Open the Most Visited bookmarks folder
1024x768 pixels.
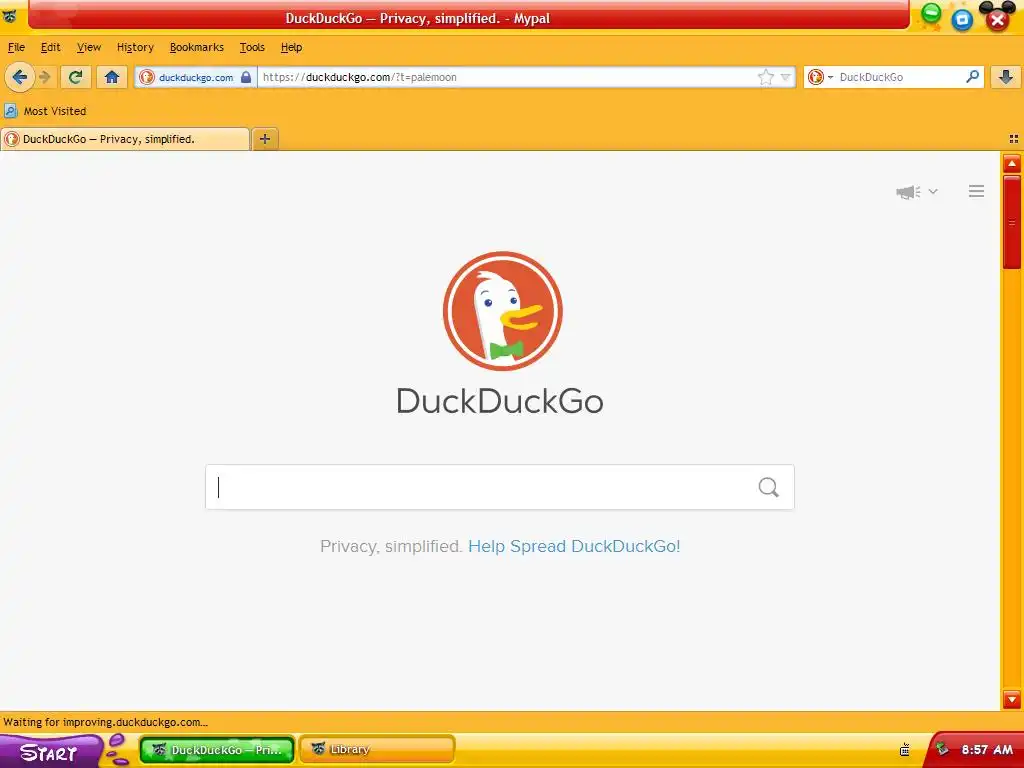[45, 111]
